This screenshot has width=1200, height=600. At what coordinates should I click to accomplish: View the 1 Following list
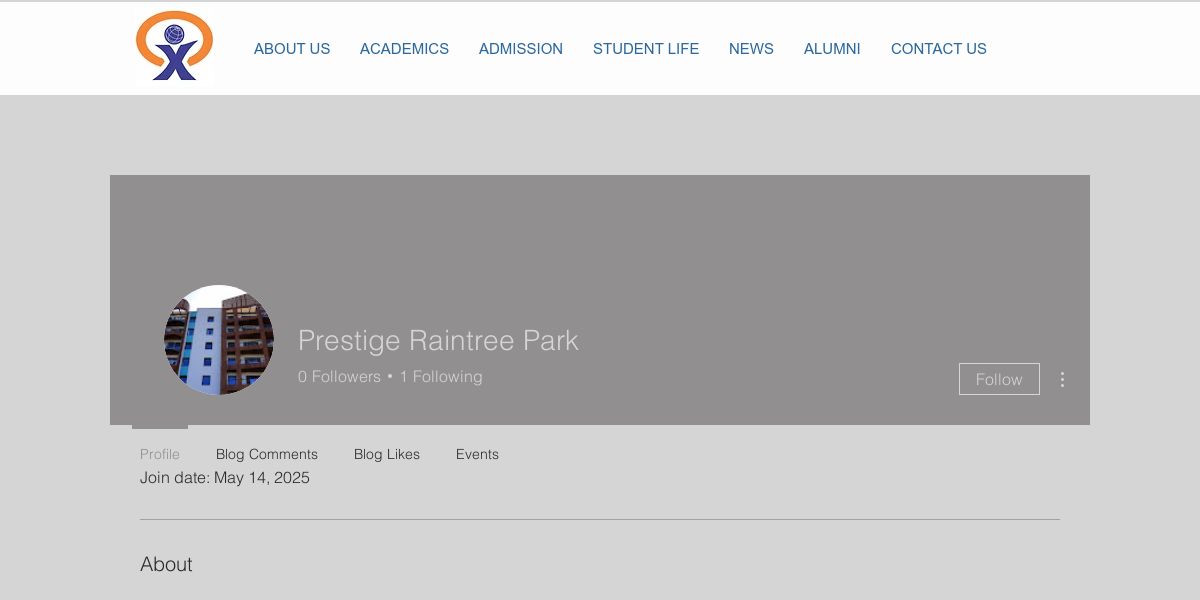[441, 377]
